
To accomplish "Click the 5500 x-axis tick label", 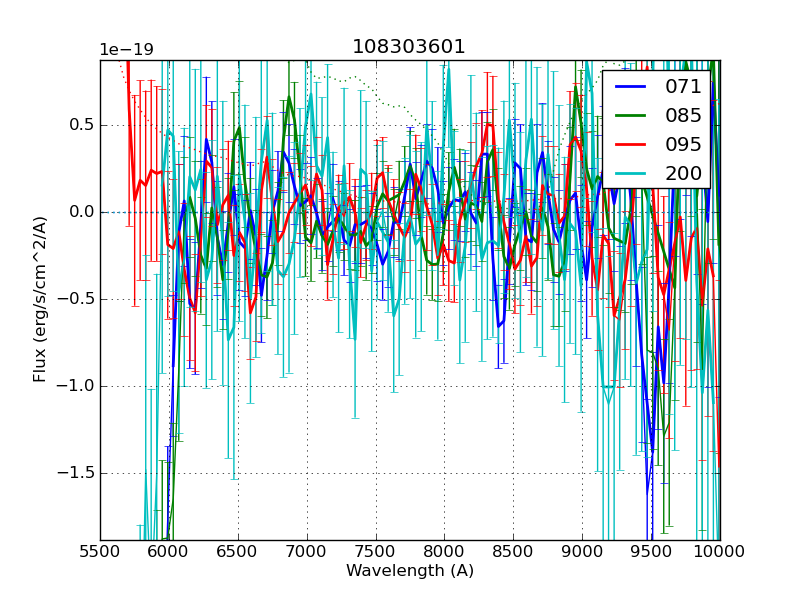I will 100,551.
